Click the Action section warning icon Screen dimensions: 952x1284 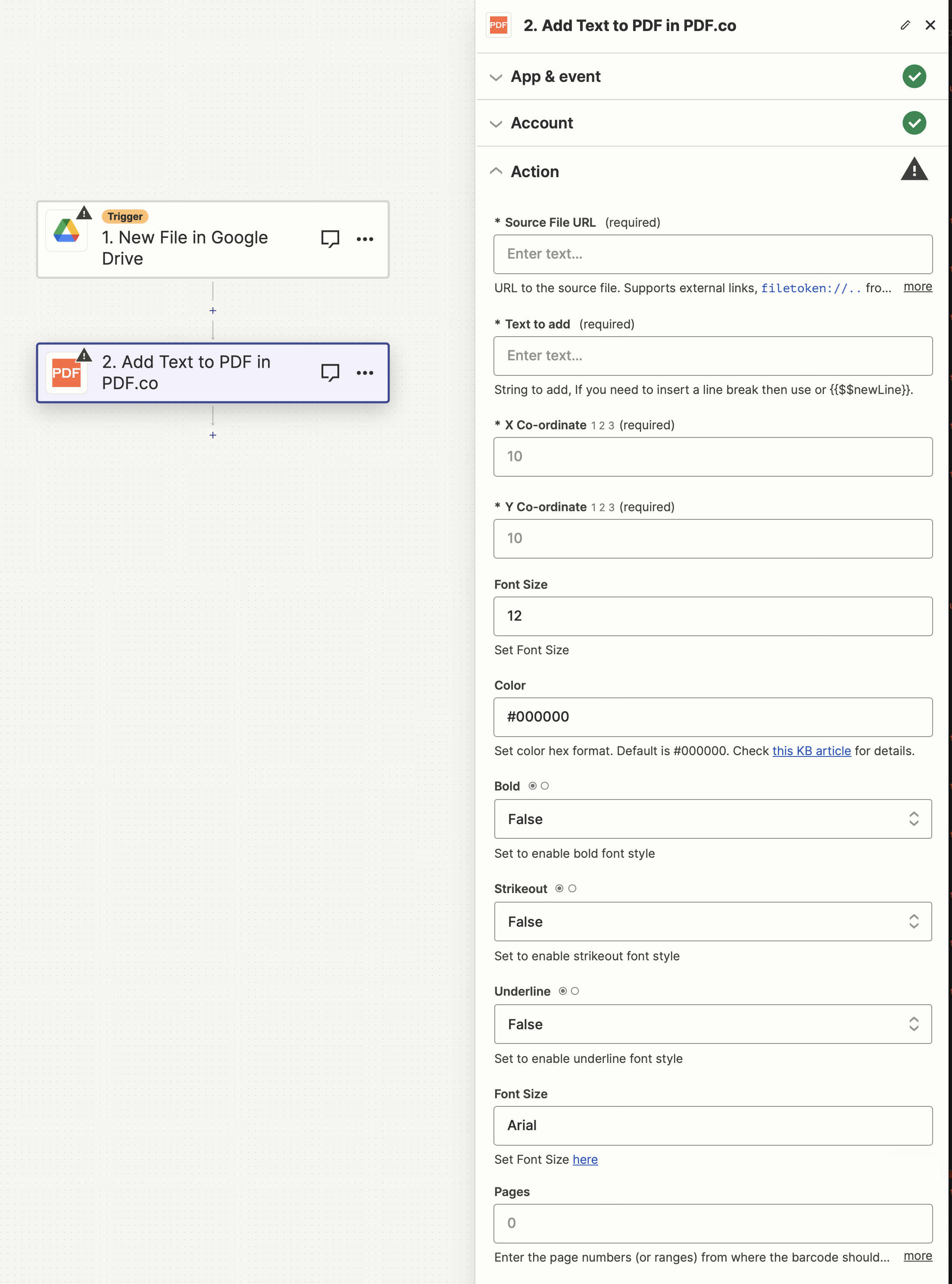coord(914,170)
